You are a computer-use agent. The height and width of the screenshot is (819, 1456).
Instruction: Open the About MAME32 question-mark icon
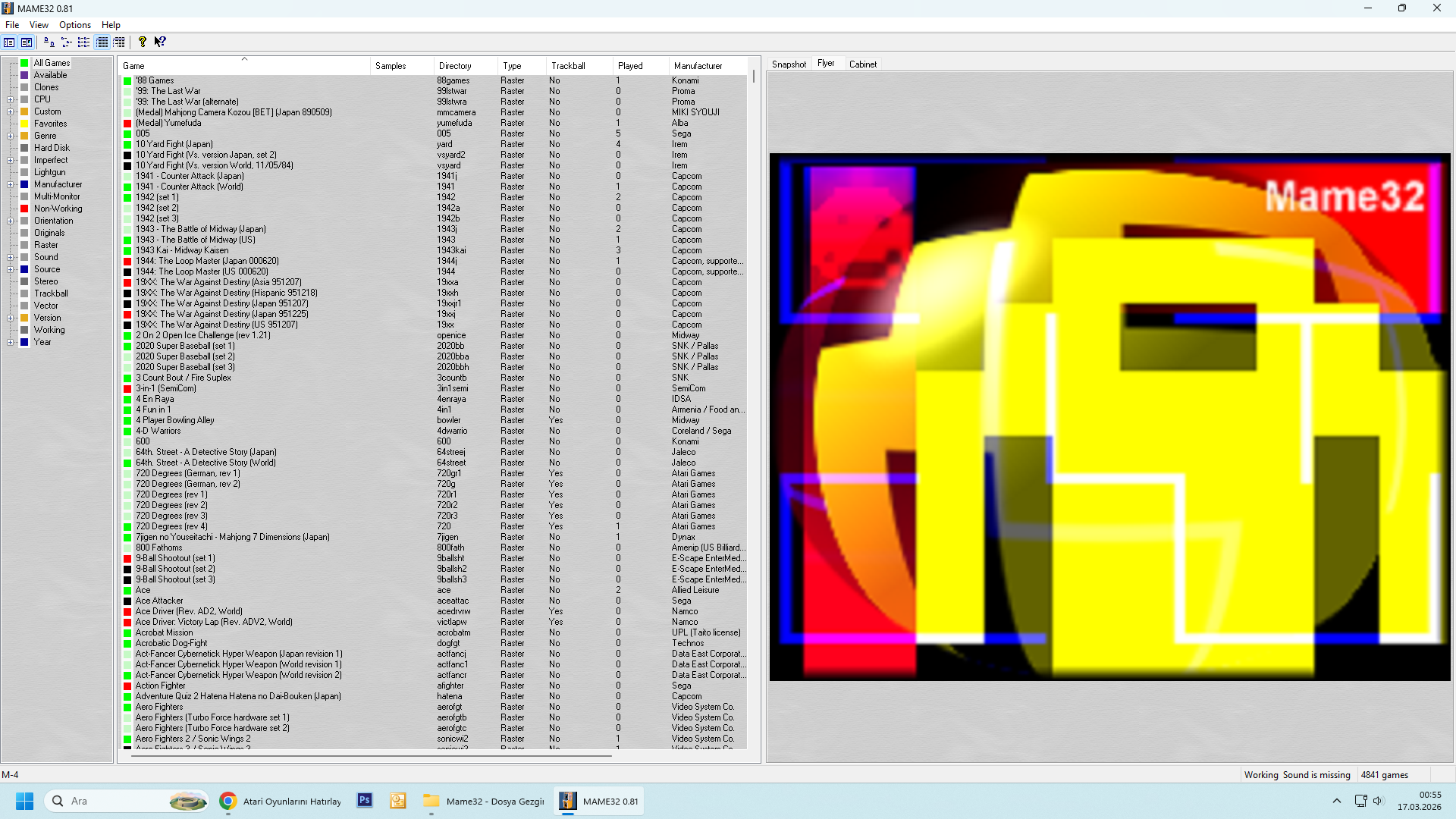click(x=142, y=42)
